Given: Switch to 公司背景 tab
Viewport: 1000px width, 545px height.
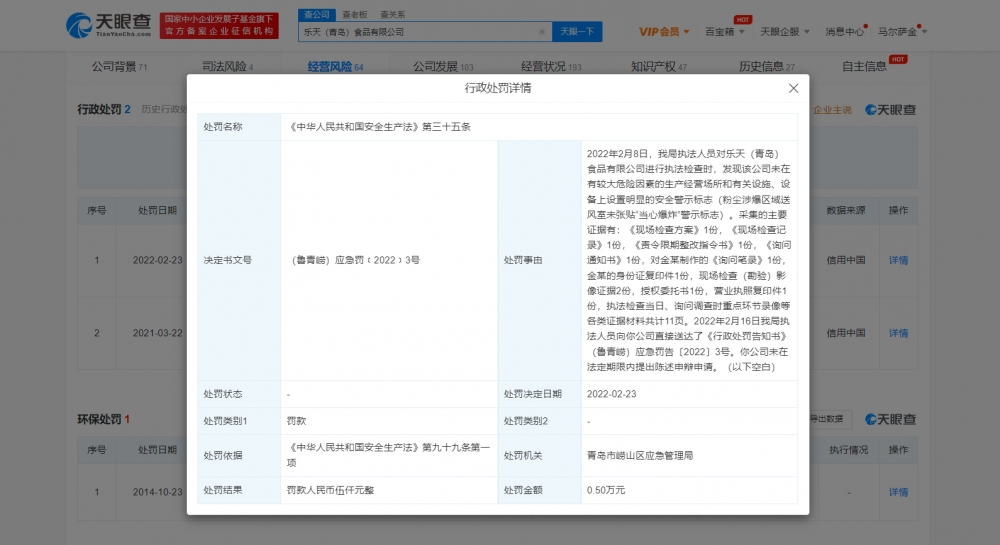Looking at the screenshot, I should (x=119, y=66).
